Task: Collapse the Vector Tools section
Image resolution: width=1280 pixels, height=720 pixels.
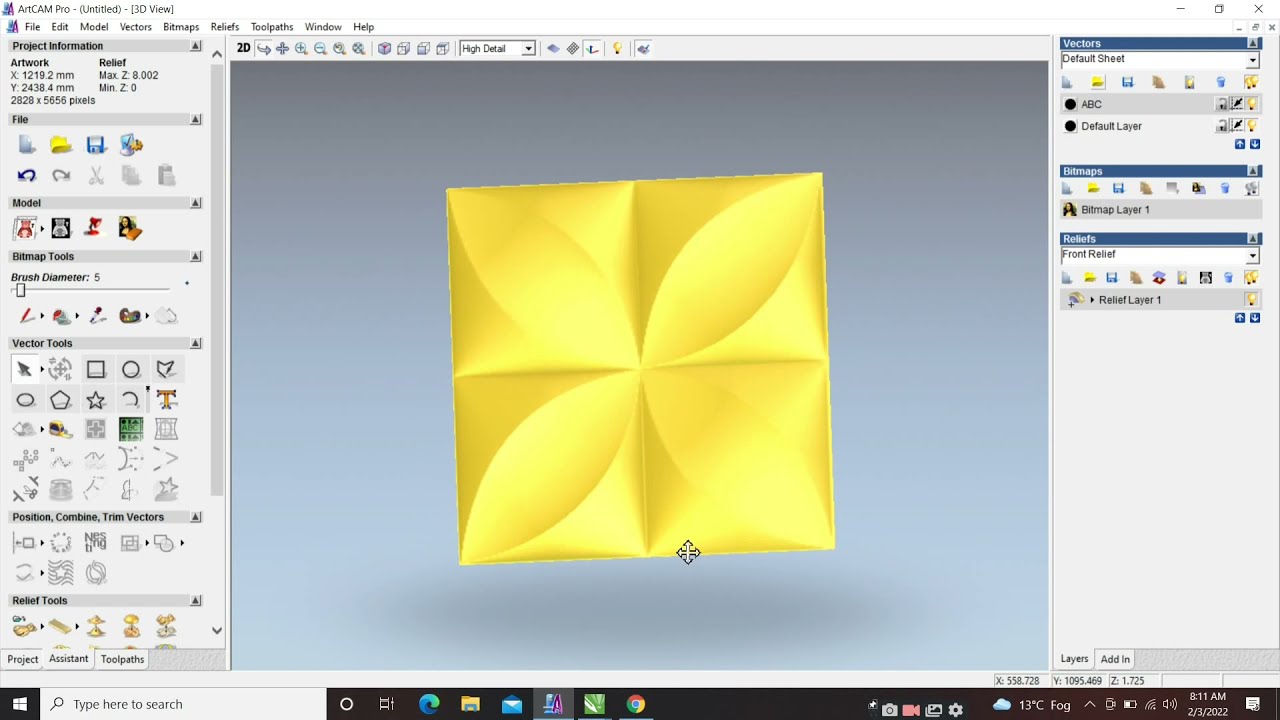Action: (x=195, y=343)
